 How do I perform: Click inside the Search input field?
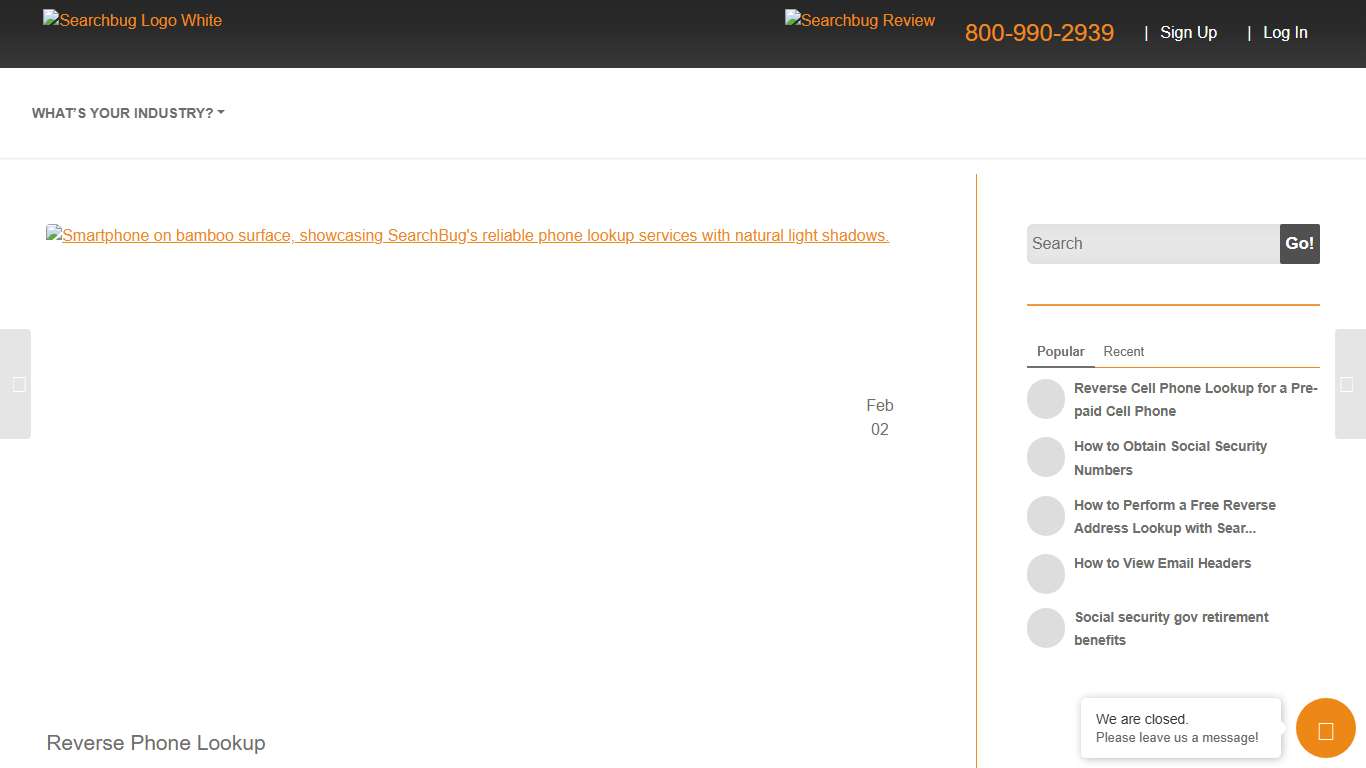[x=1150, y=243]
